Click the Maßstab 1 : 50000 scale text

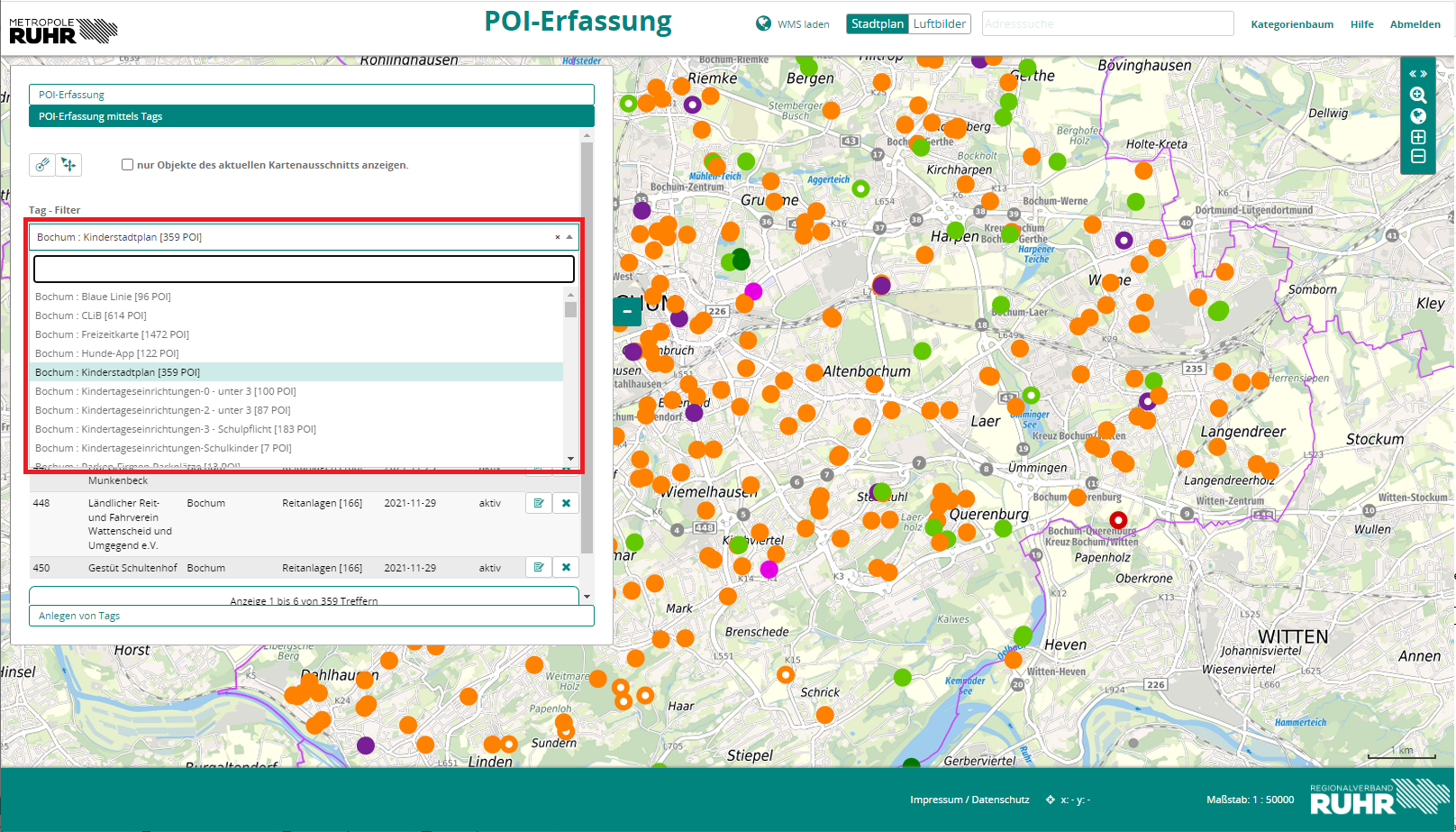point(1250,800)
